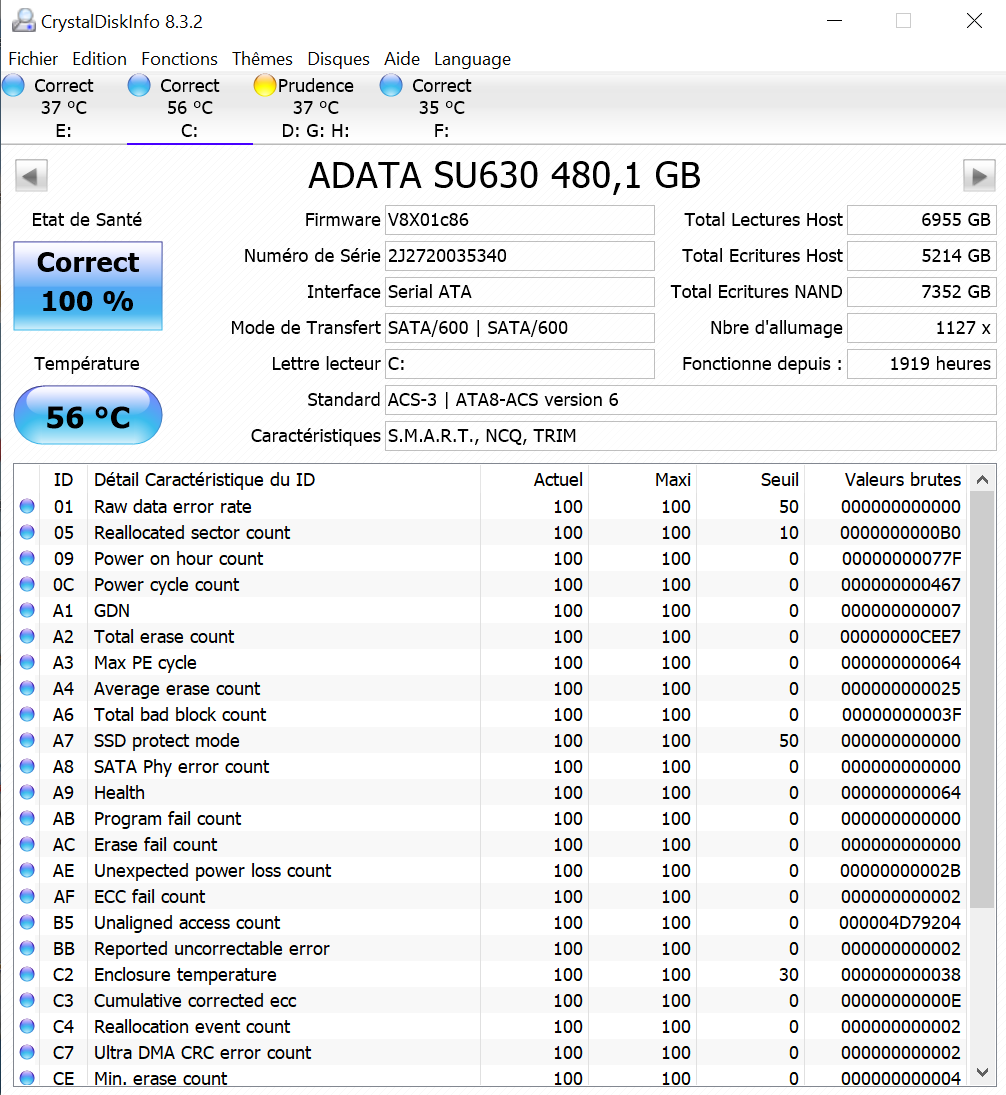The height and width of the screenshot is (1095, 1006).
Task: Go to previous disk with left arrow
Action: 31,177
